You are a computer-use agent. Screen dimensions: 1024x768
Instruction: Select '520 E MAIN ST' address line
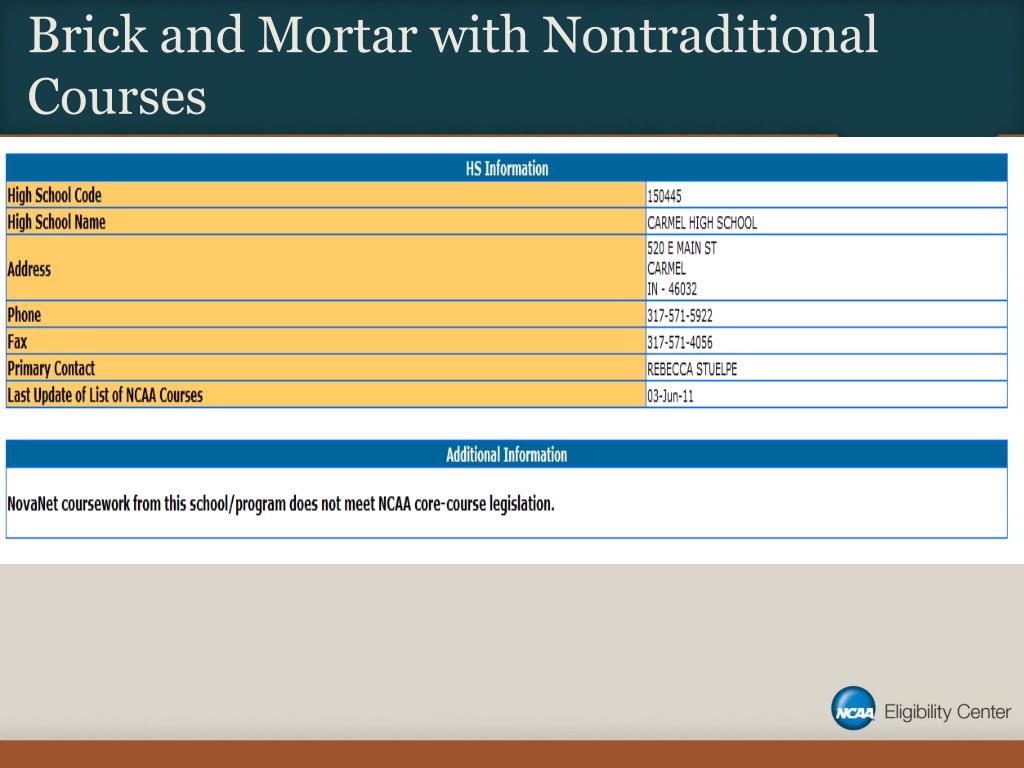click(x=682, y=248)
